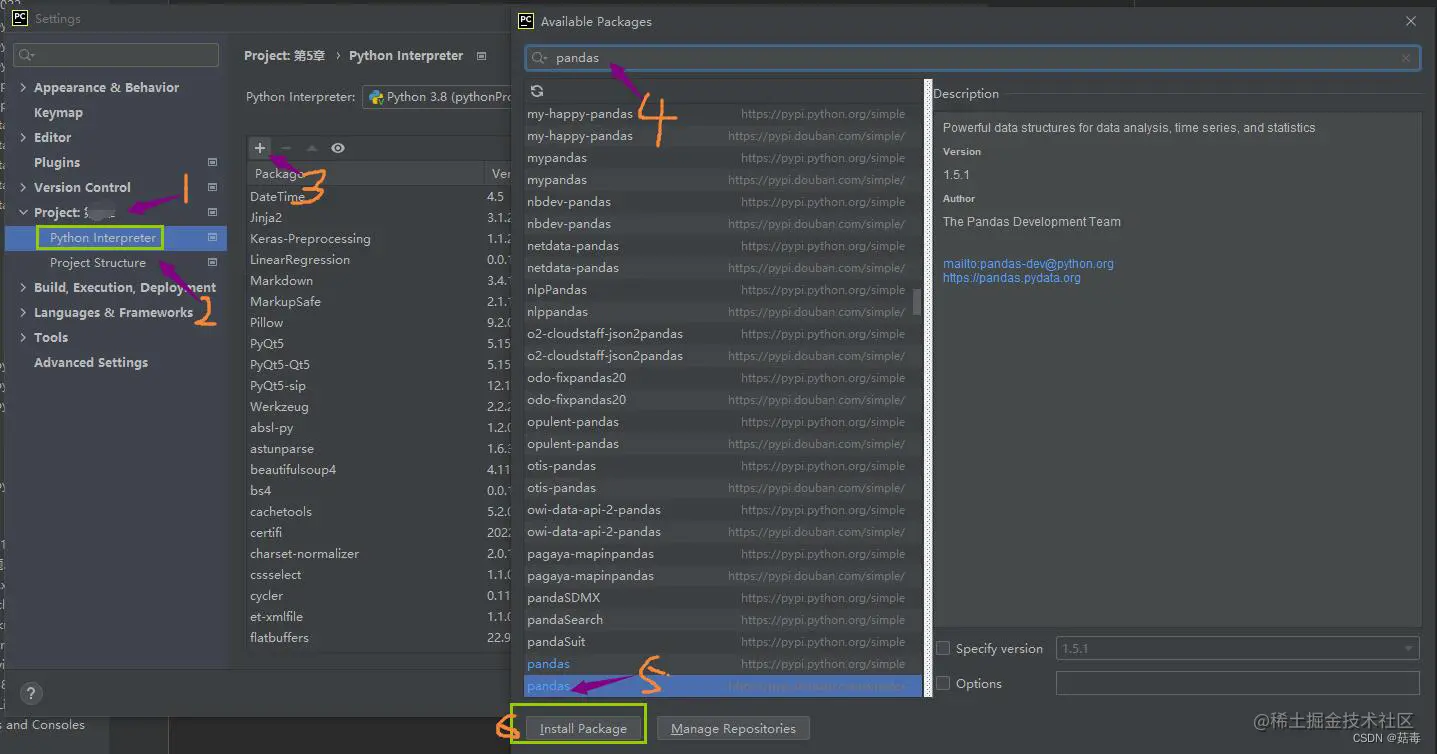Expand the Version Control node
Screen dimensions: 1437x754
[23, 187]
